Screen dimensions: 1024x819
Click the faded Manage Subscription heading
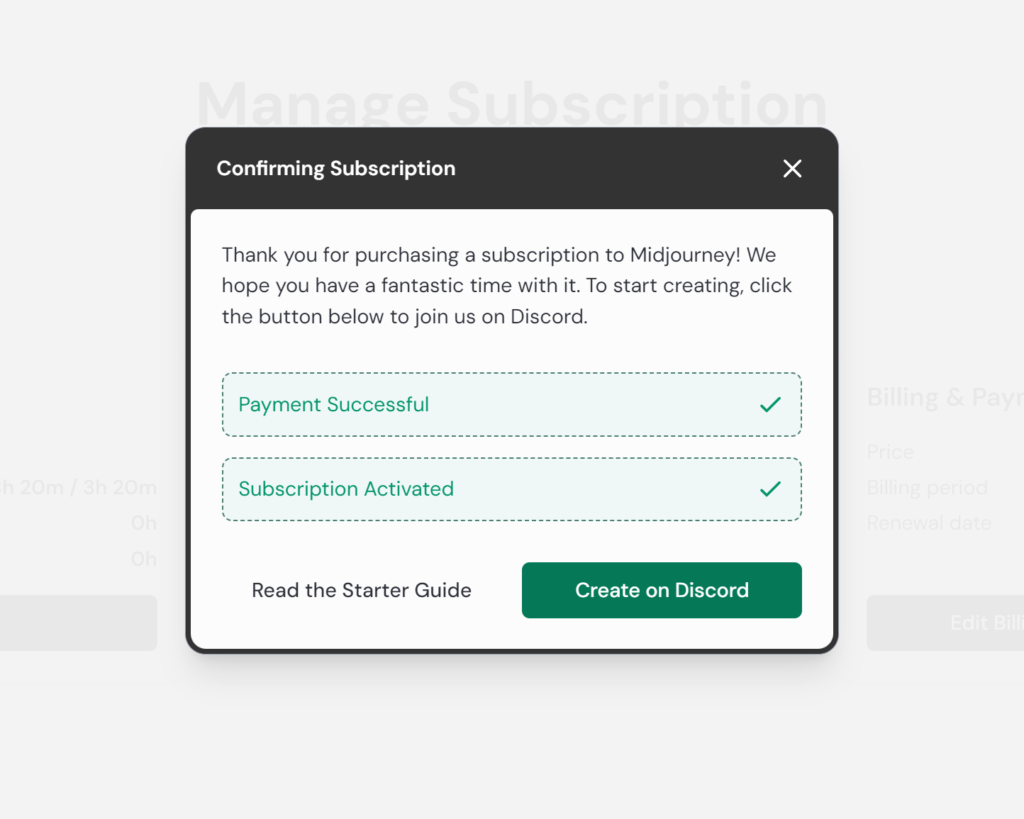[x=511, y=103]
